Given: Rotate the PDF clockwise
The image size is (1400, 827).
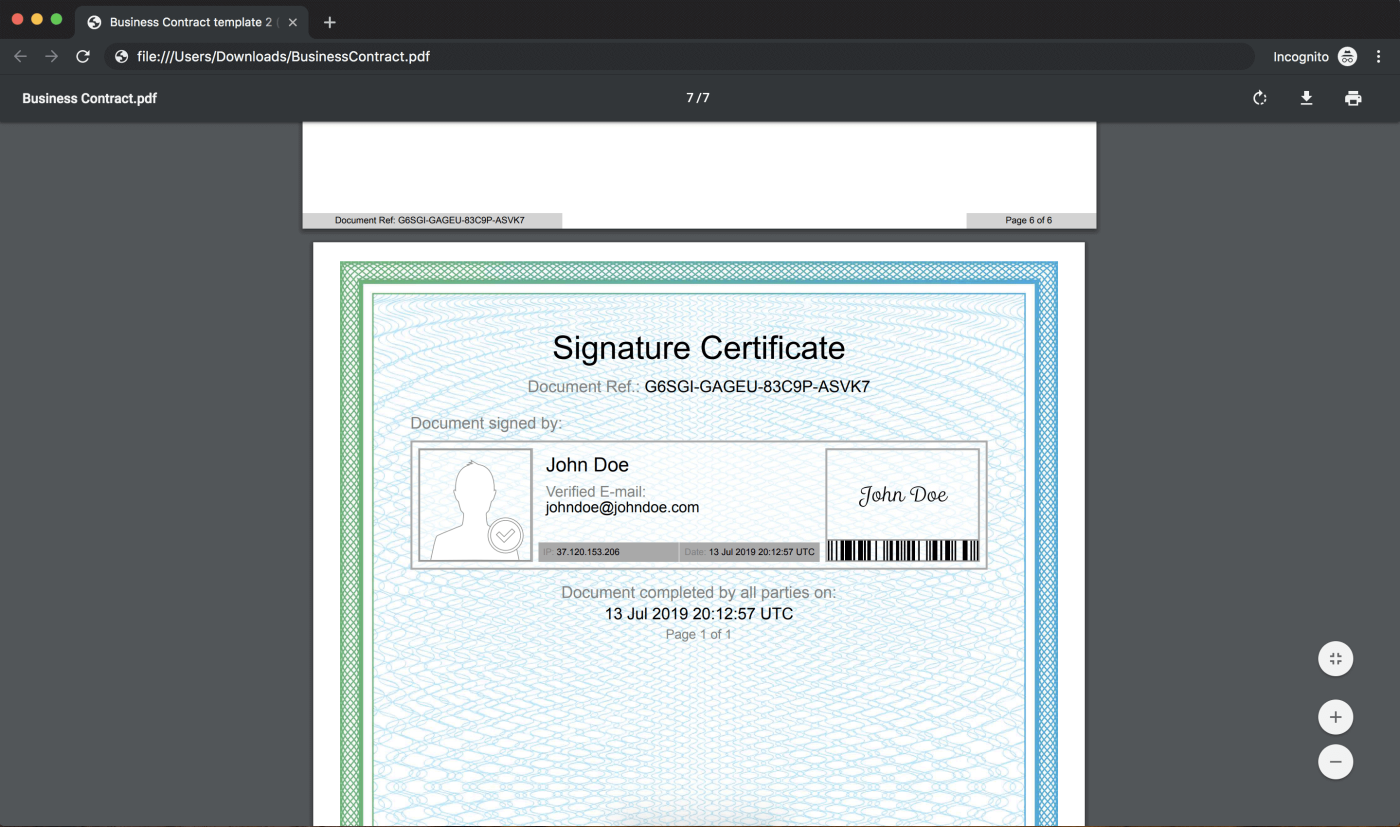Looking at the screenshot, I should tap(1260, 98).
